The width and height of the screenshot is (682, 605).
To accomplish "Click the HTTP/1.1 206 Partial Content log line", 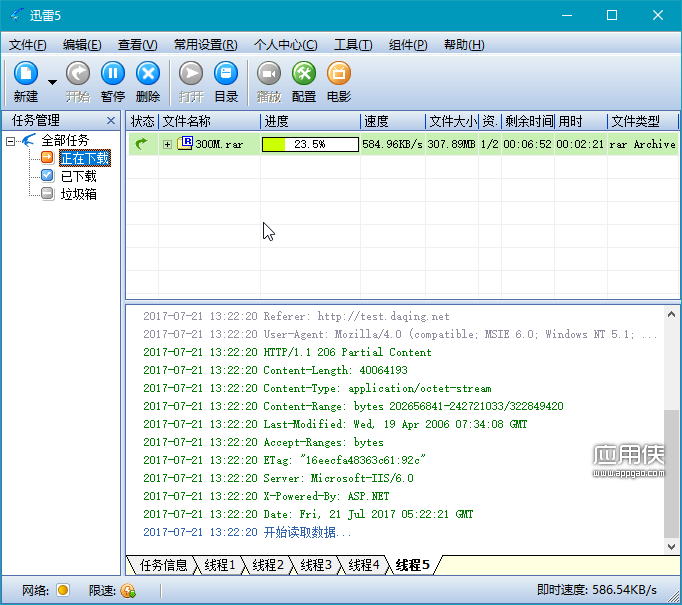I will point(287,352).
